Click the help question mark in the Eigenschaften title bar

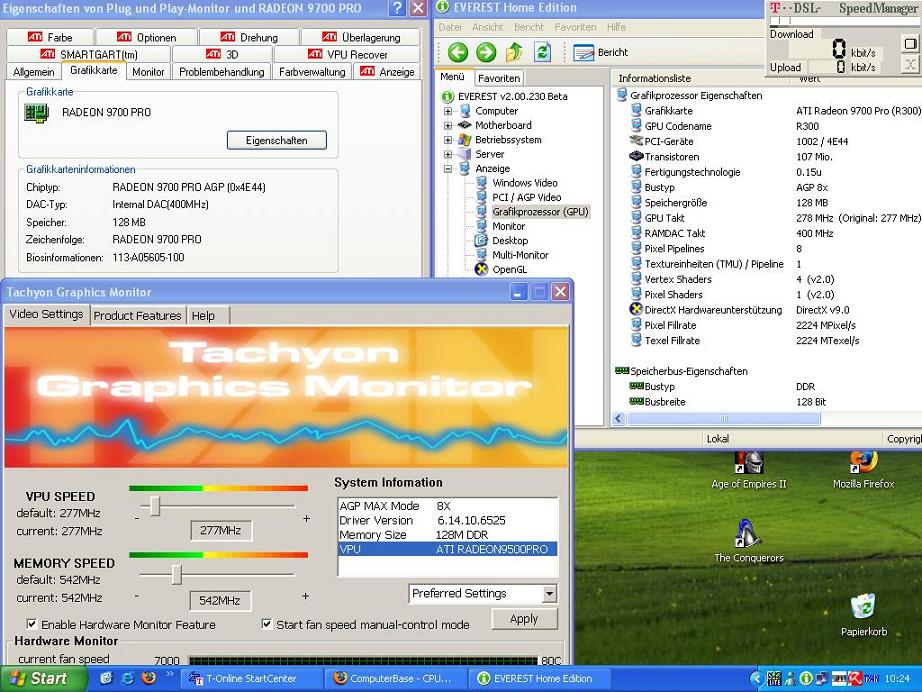398,8
